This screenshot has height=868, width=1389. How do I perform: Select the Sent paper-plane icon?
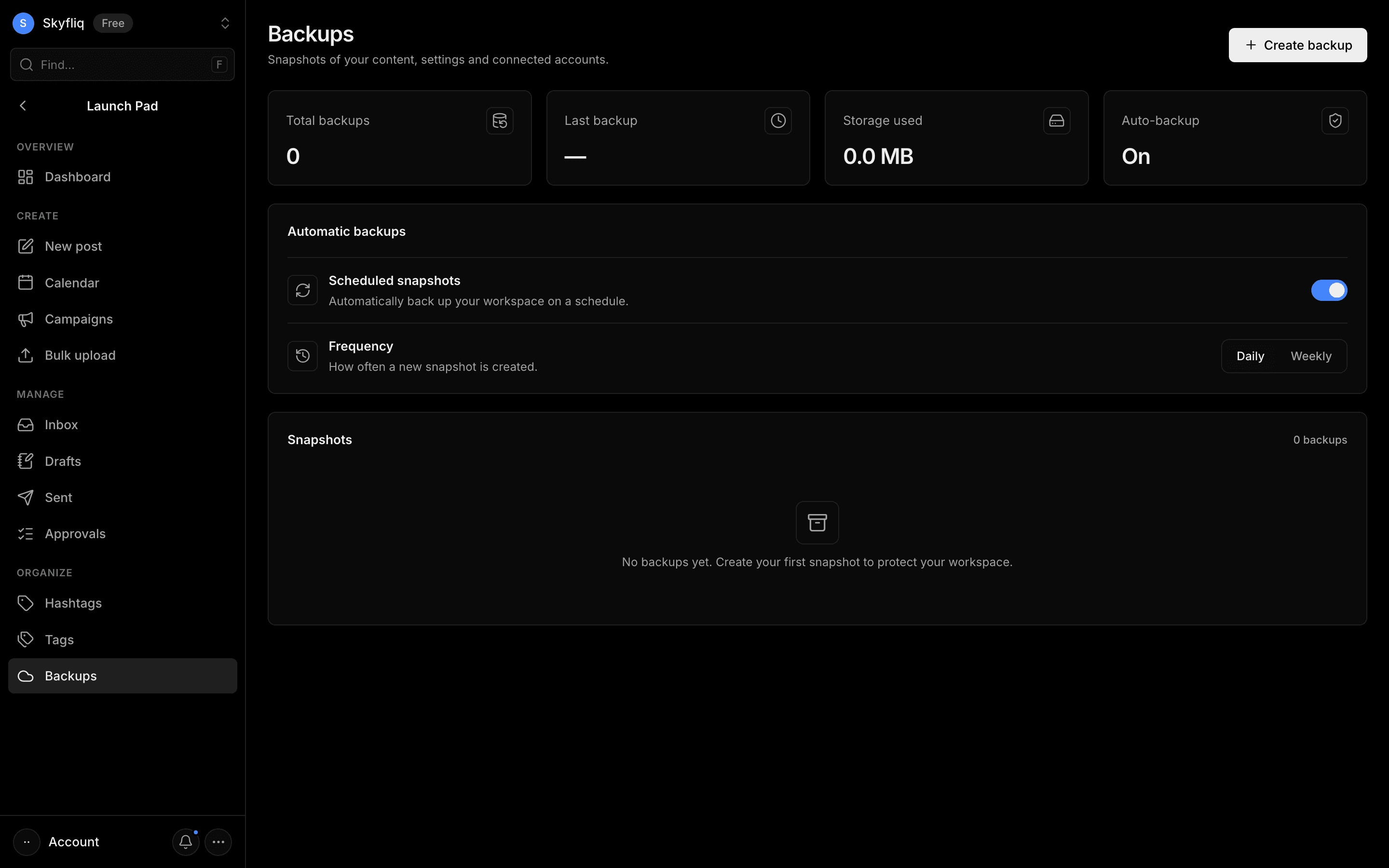click(x=25, y=497)
